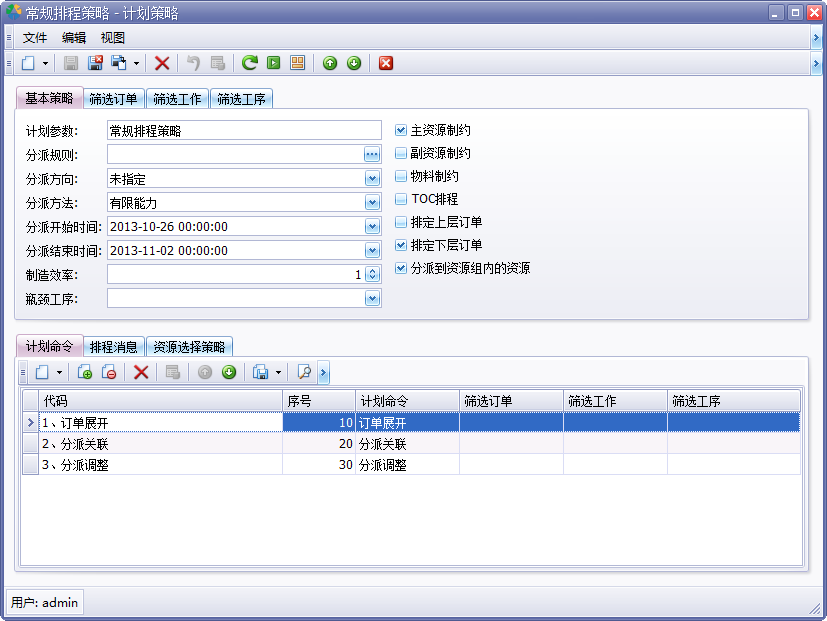Image resolution: width=827 pixels, height=621 pixels.
Task: Open the 分派开始时间 date dropdown
Action: [372, 227]
